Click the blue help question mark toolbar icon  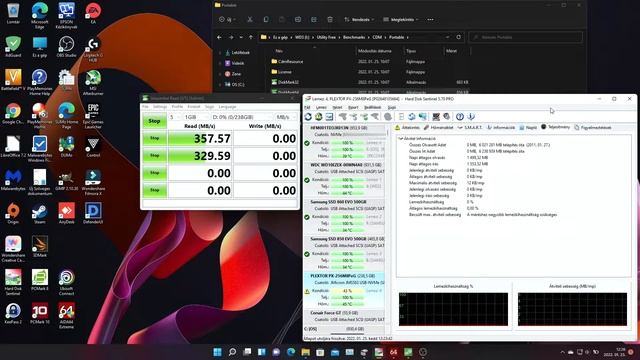click(x=460, y=117)
